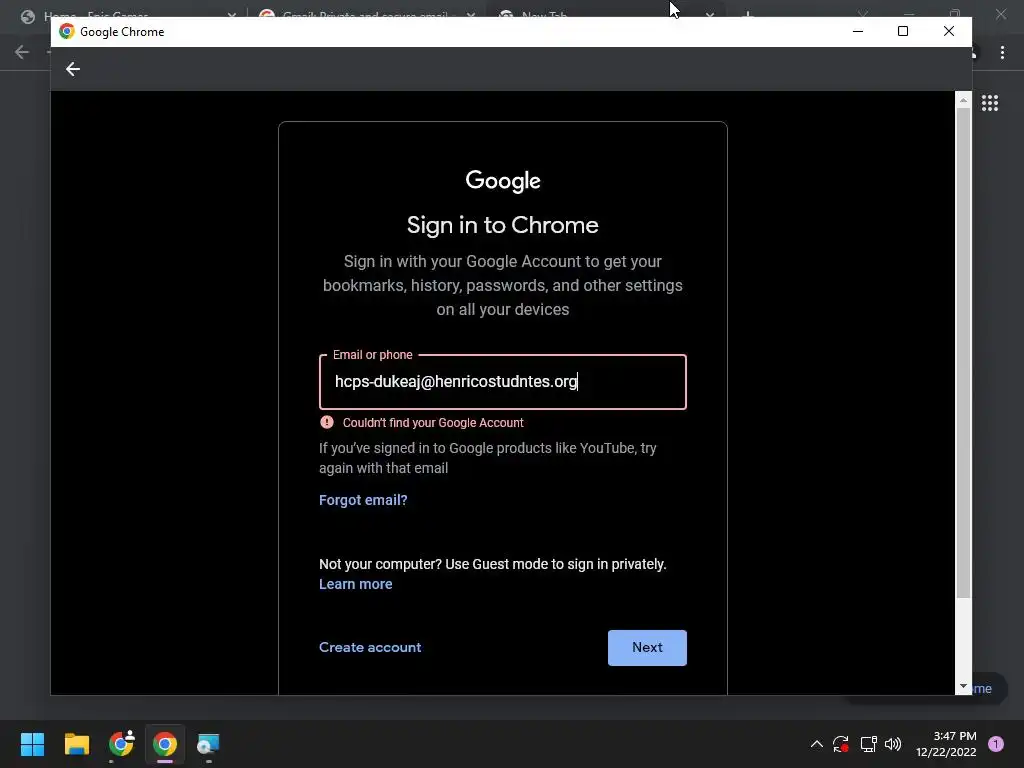
Task: Click the Forgot email? link
Action: (363, 500)
